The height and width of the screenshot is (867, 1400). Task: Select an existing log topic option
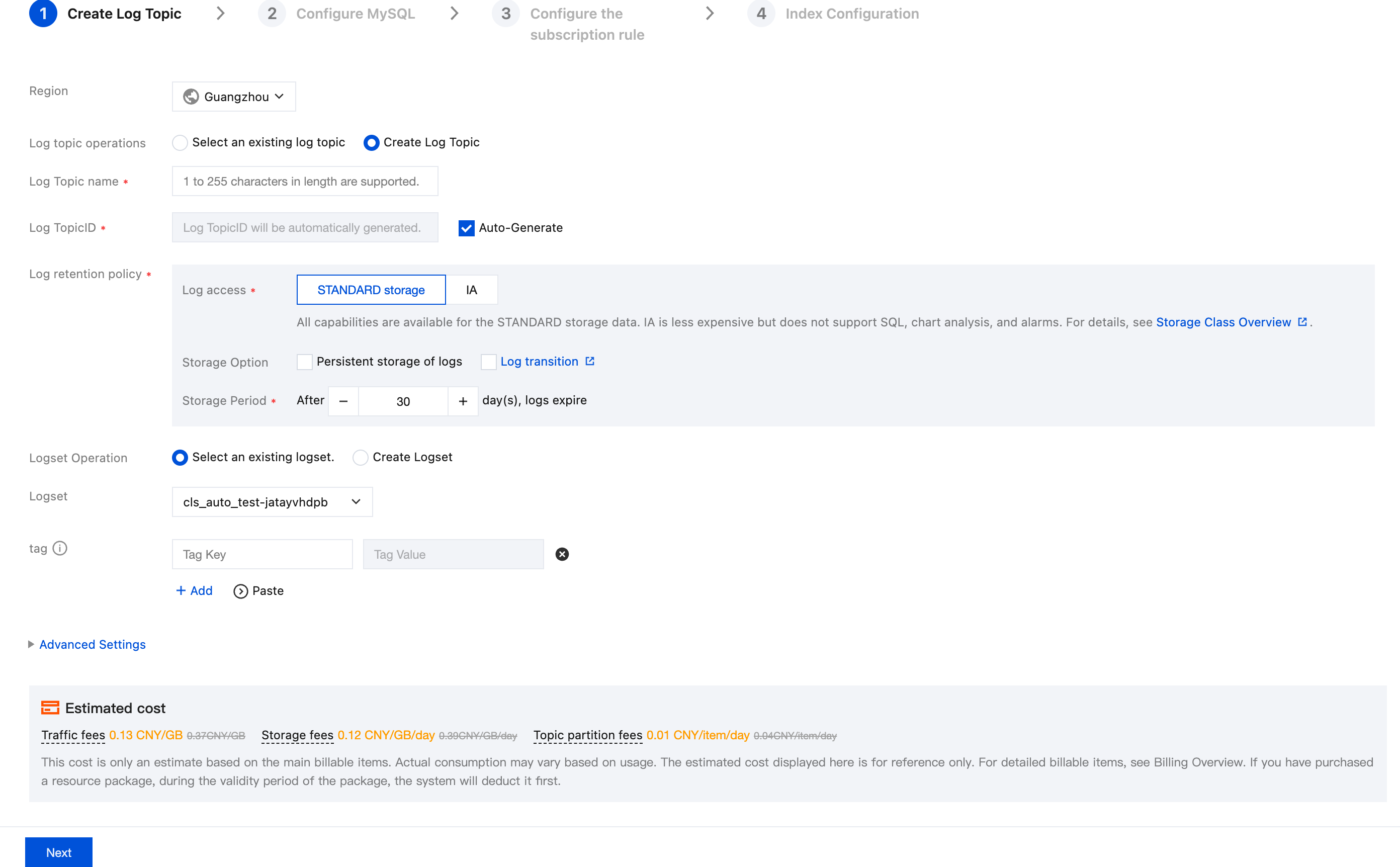pyautogui.click(x=180, y=143)
